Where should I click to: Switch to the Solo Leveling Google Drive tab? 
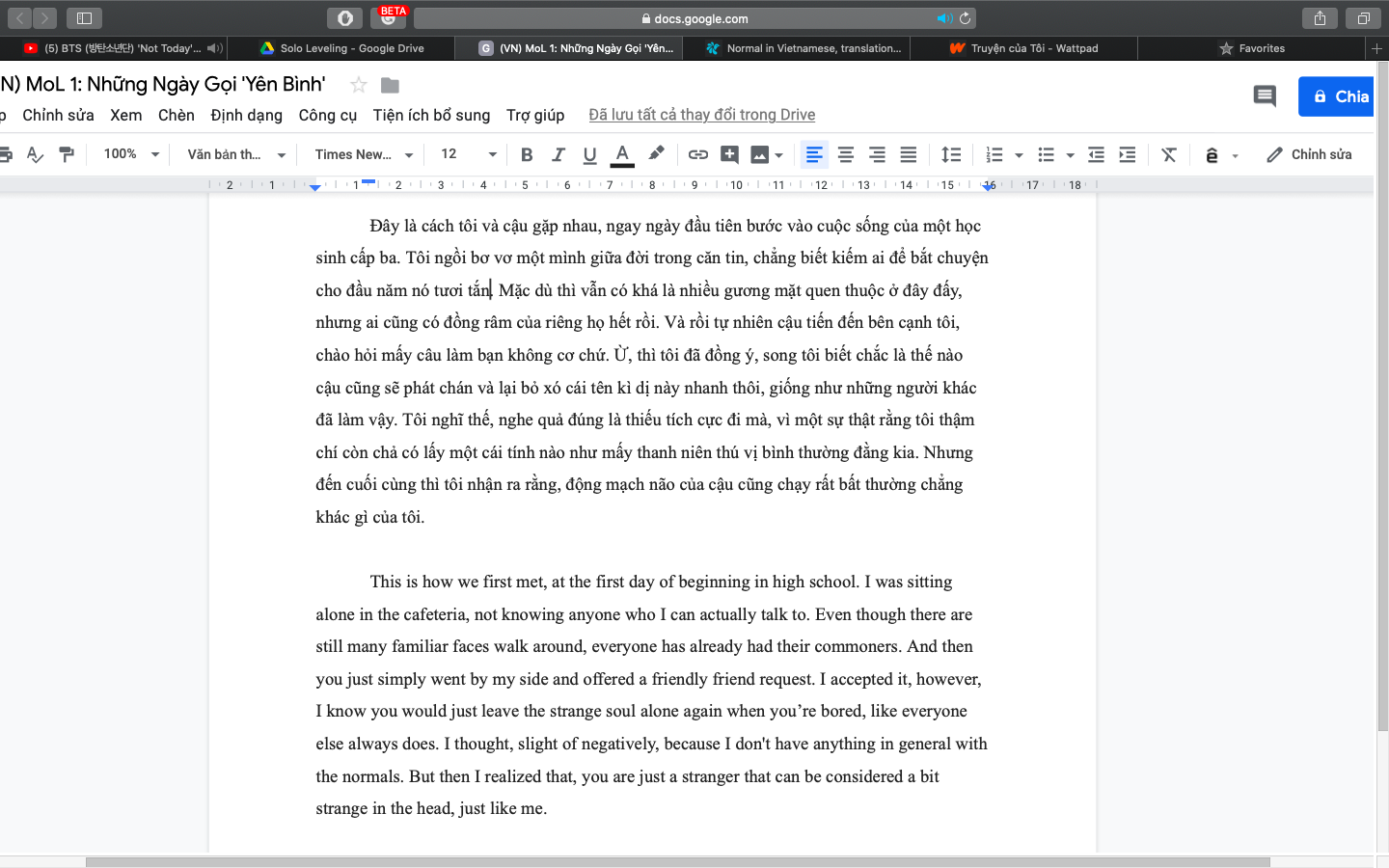tap(343, 48)
